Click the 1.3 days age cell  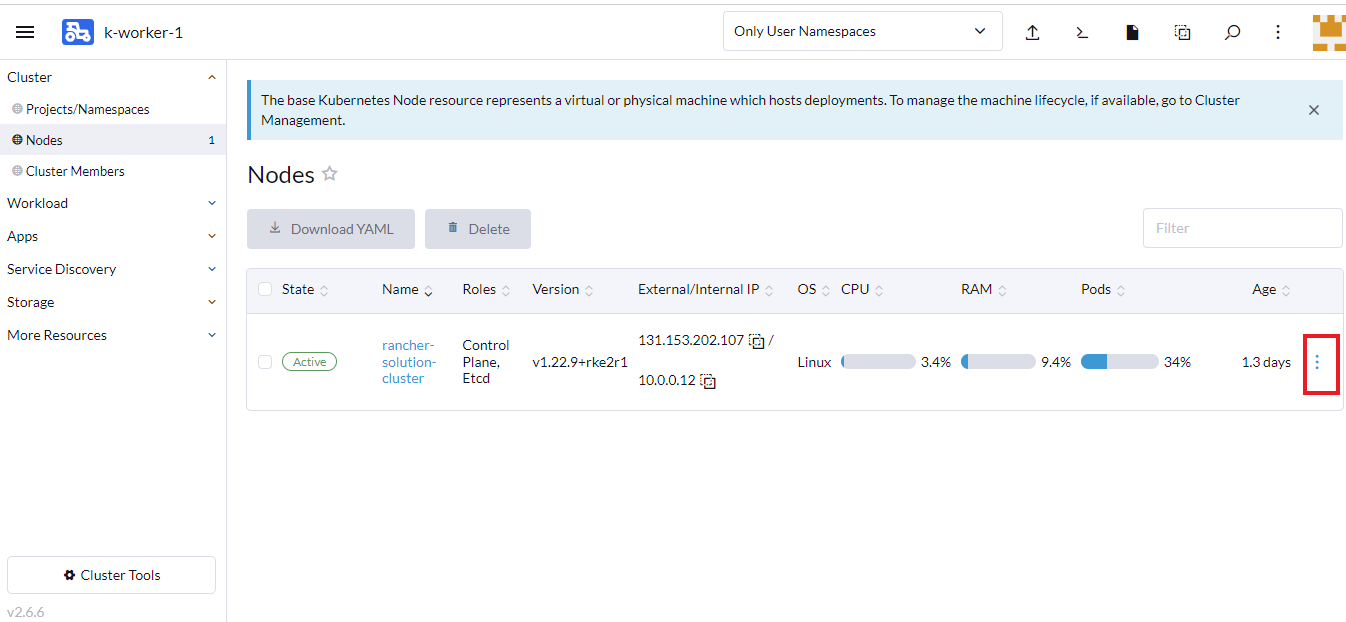[1266, 362]
